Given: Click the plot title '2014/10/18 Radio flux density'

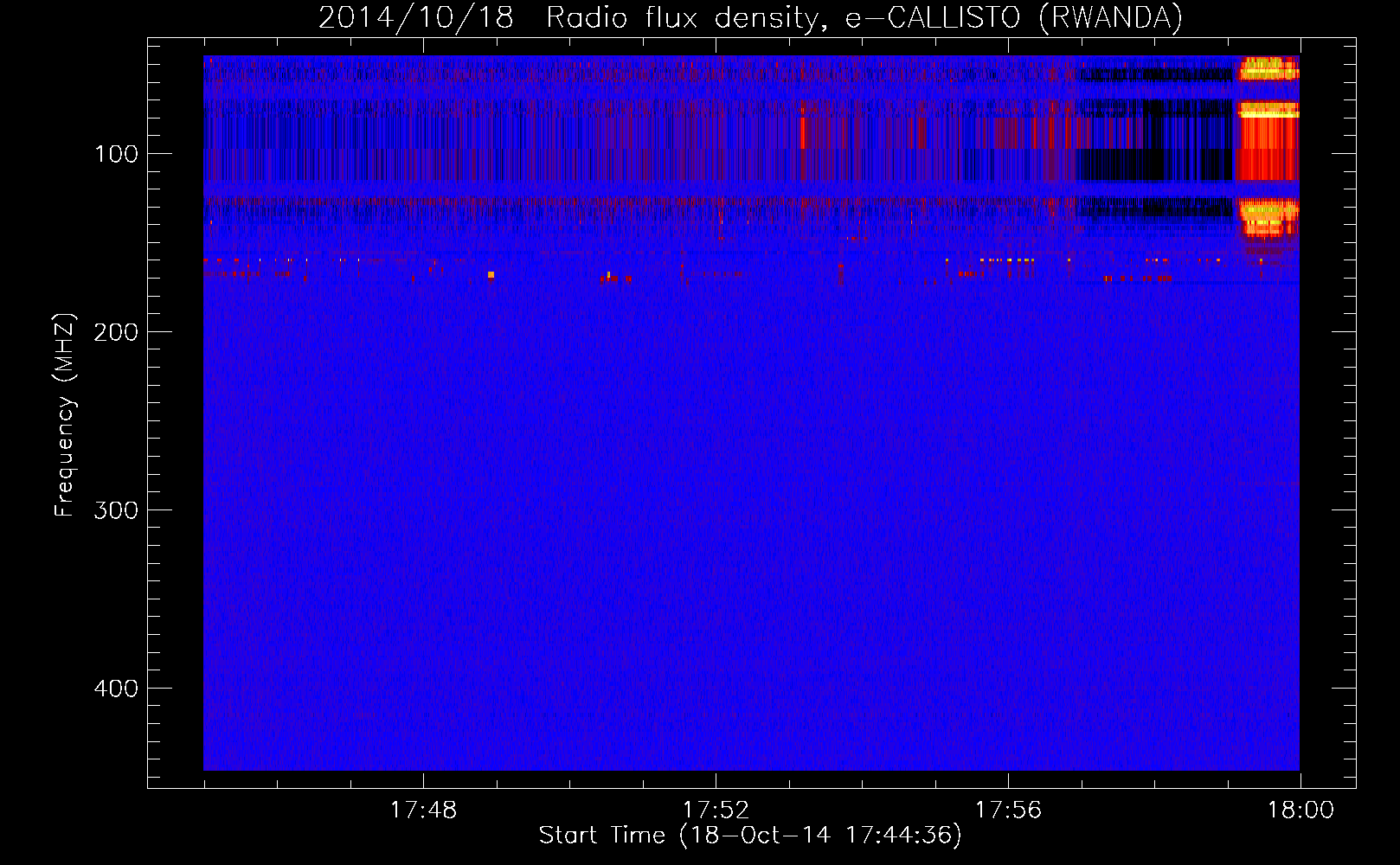Looking at the screenshot, I should click(x=750, y=17).
